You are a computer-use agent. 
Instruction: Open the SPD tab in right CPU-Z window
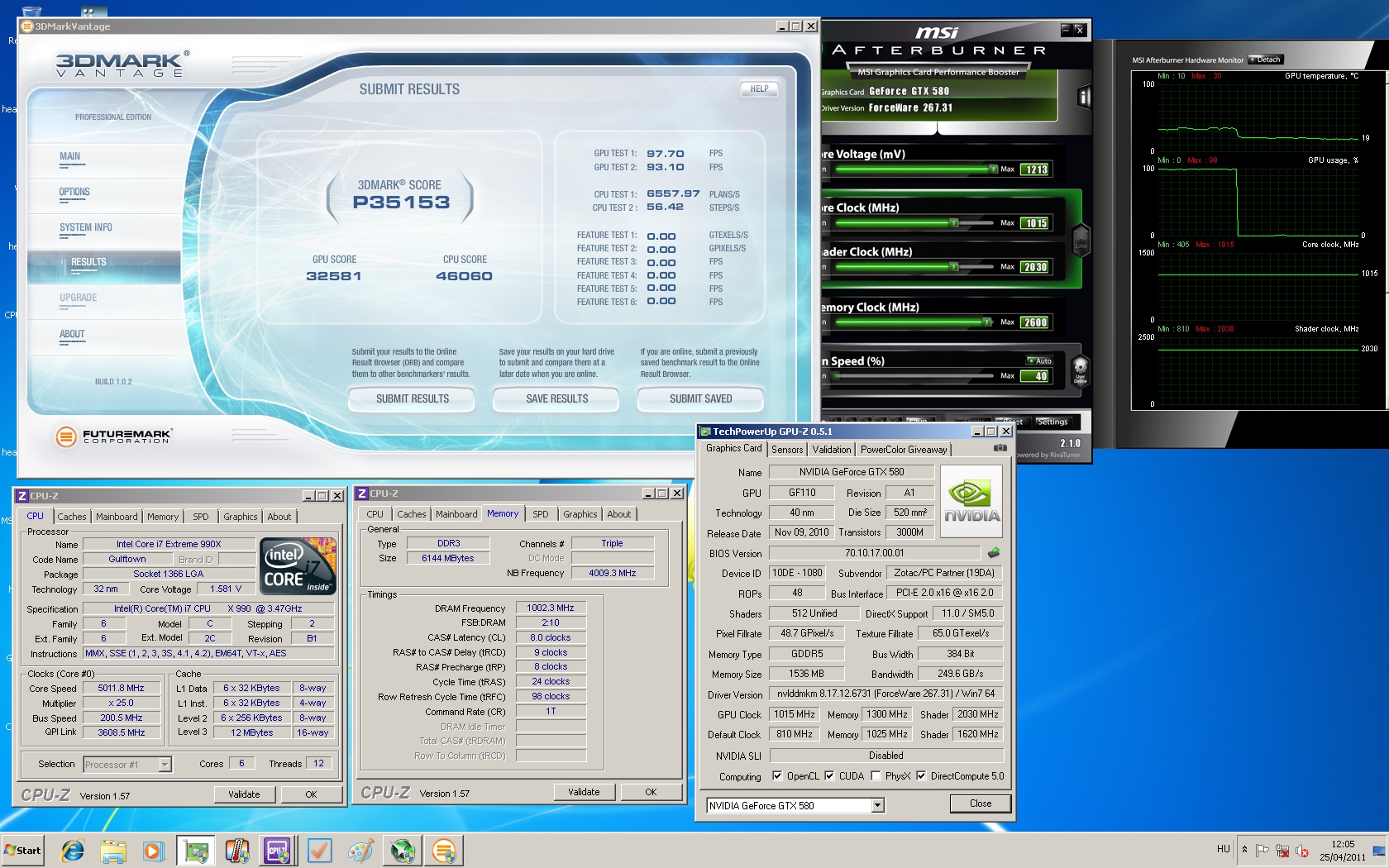click(x=540, y=514)
